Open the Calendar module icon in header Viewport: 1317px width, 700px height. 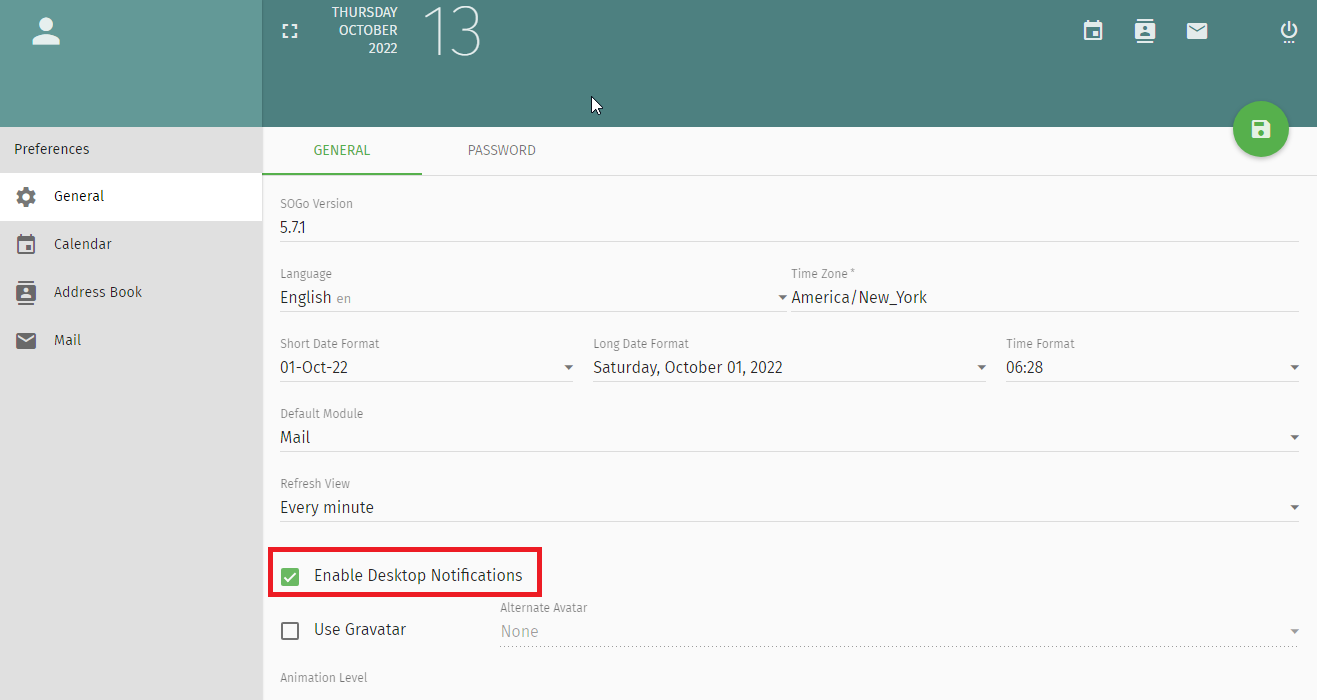point(1093,31)
